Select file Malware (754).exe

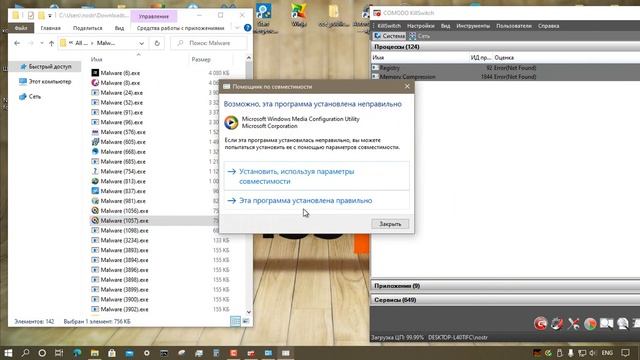point(123,171)
